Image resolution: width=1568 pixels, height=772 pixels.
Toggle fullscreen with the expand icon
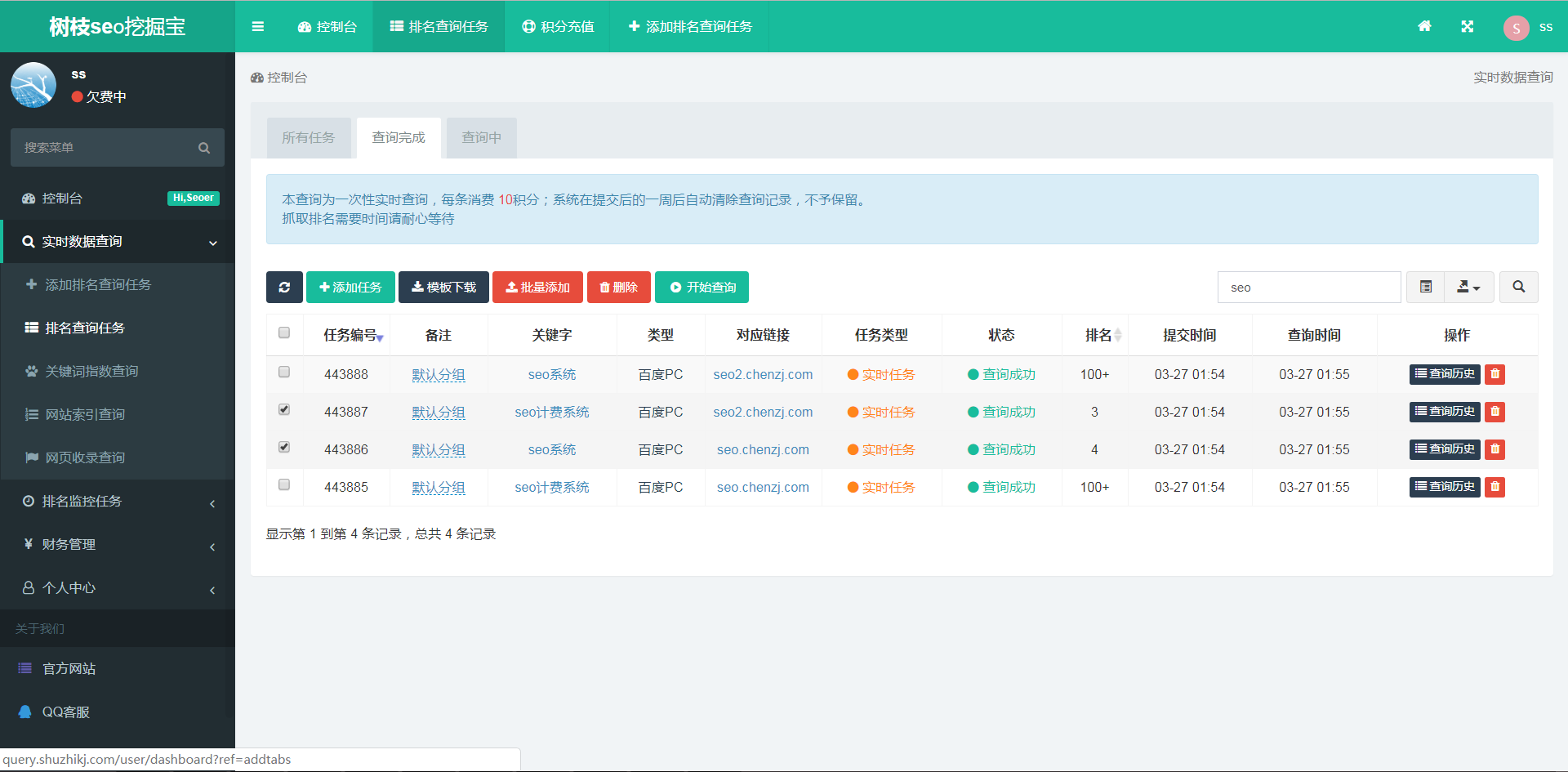1467,26
